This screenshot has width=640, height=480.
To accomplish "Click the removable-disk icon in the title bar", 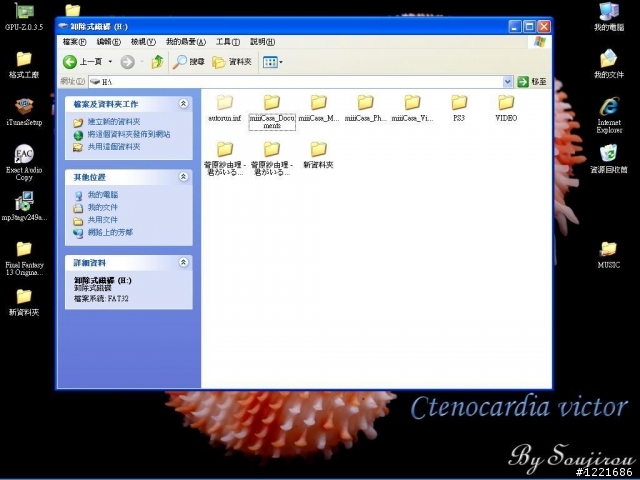I will 63,26.
